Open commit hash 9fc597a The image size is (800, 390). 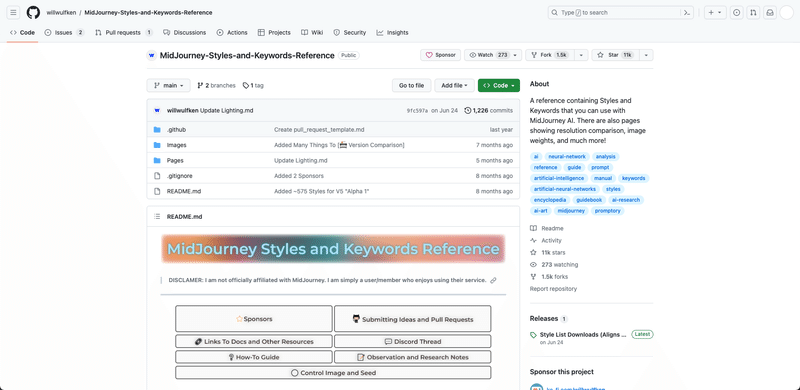pos(417,110)
